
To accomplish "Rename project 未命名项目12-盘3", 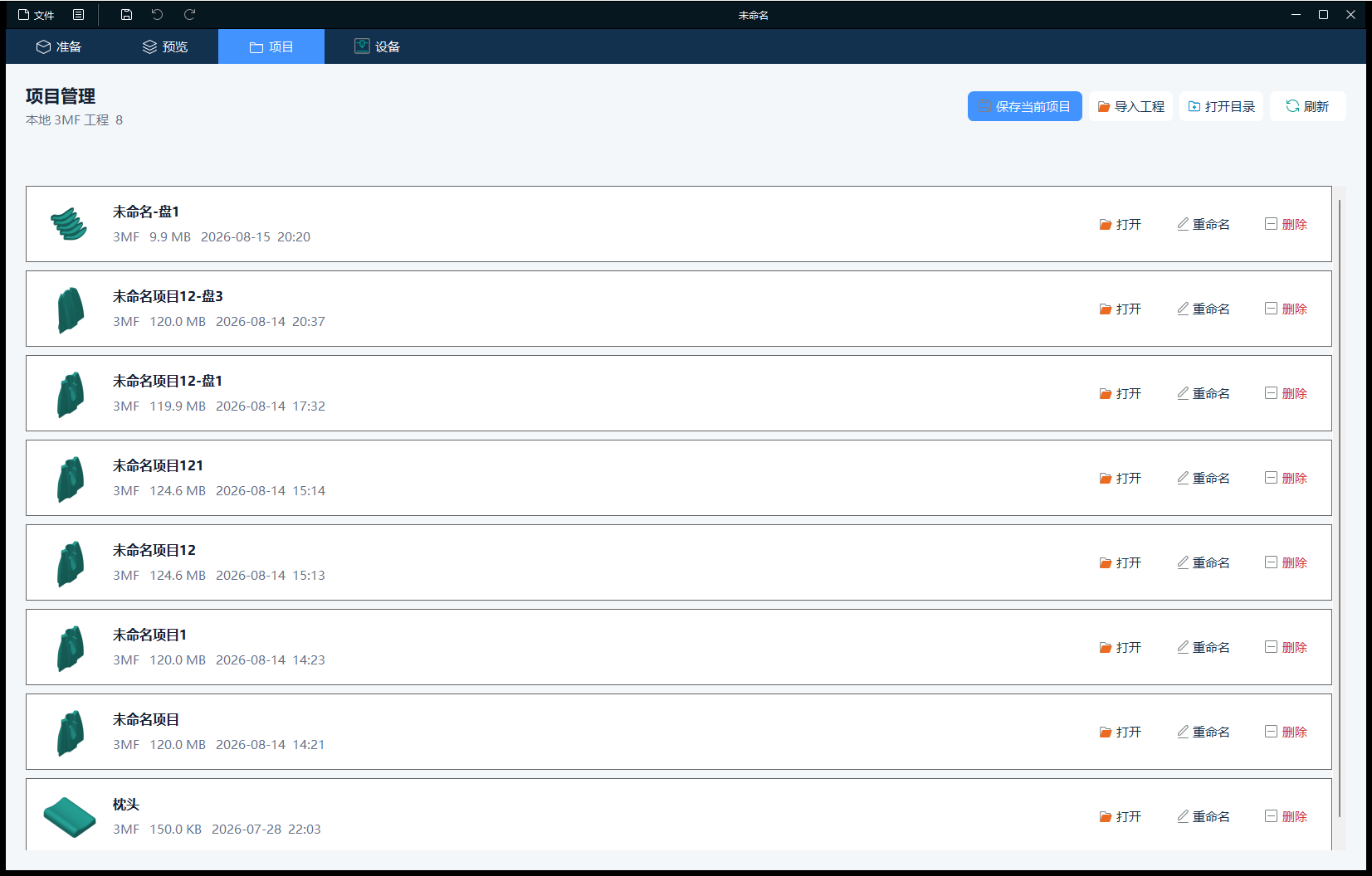I will pyautogui.click(x=1204, y=309).
